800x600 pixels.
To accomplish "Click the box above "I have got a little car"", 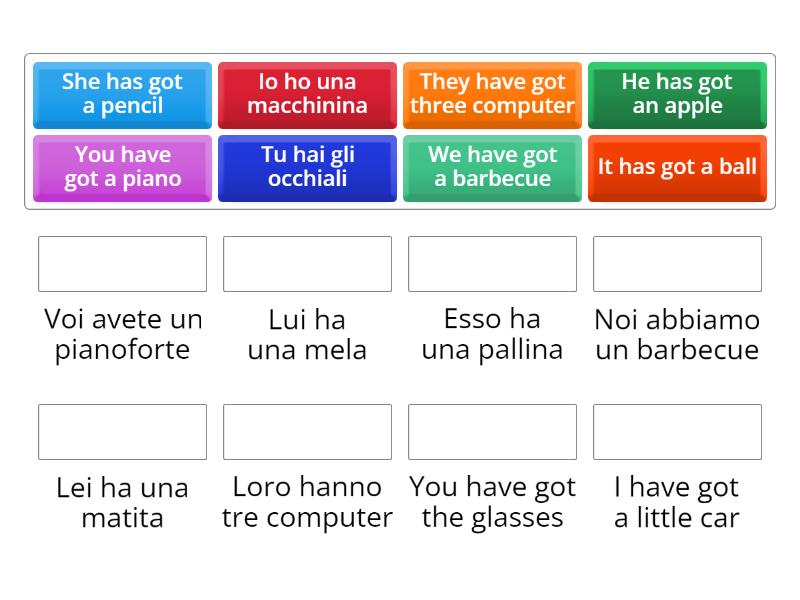I will coord(677,432).
